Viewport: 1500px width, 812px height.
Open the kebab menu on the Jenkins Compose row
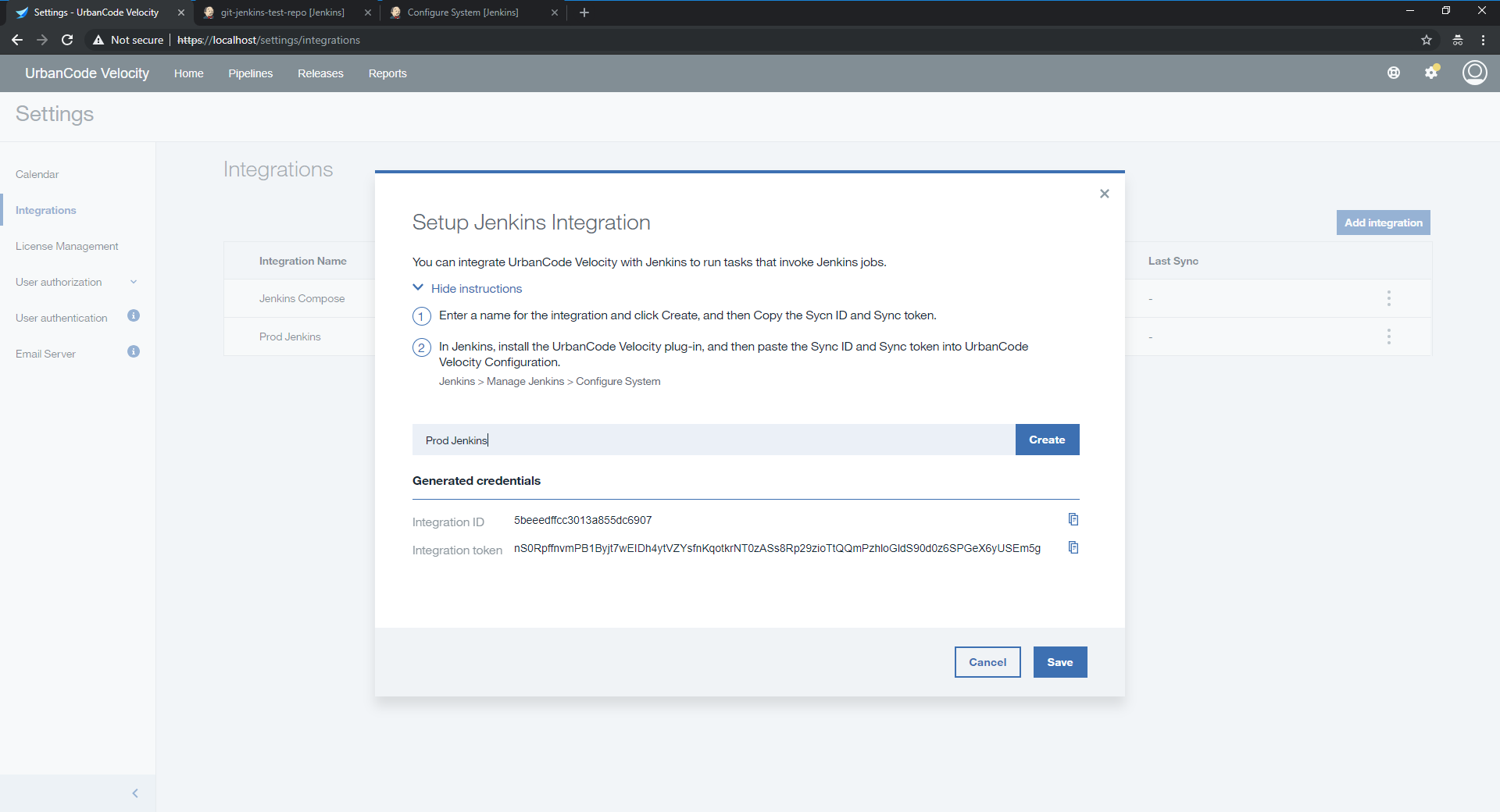[x=1388, y=298]
